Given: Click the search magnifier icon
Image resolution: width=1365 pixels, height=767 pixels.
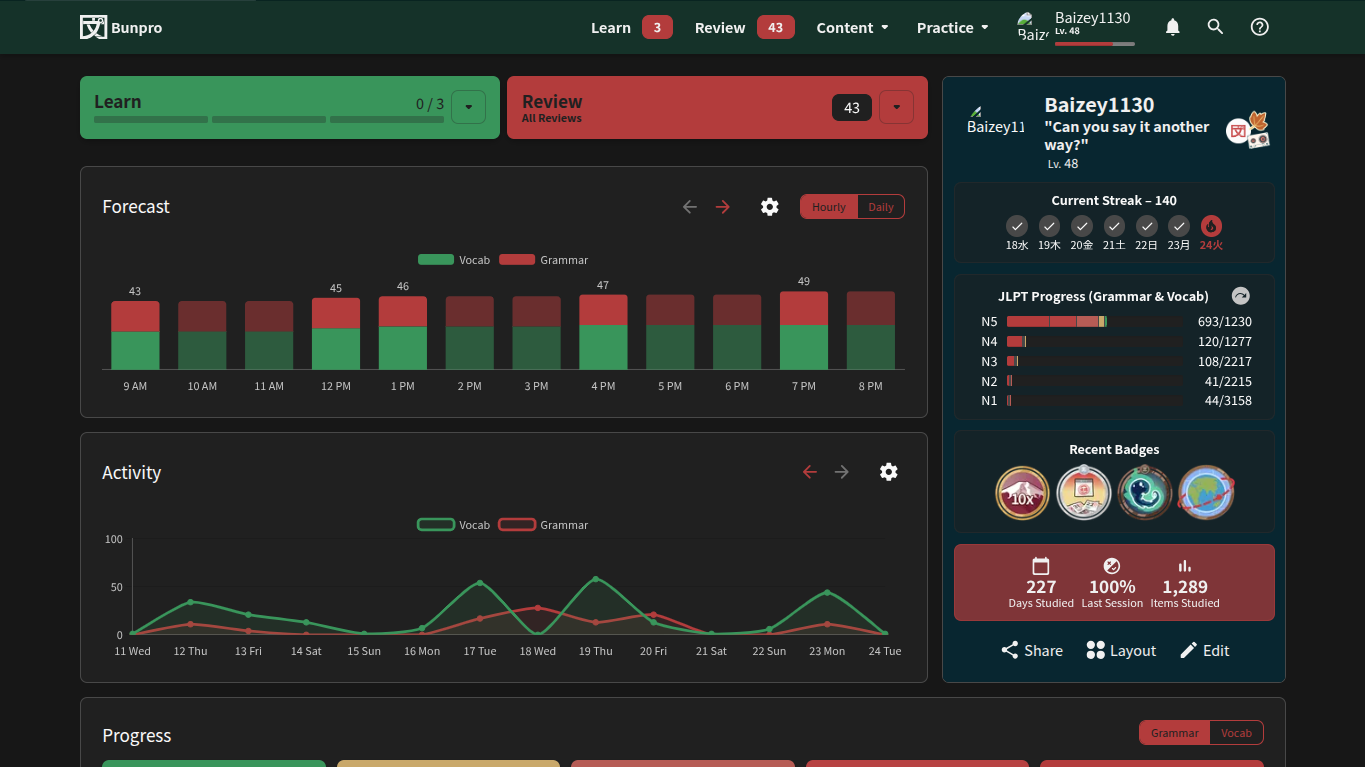Looking at the screenshot, I should coord(1215,27).
